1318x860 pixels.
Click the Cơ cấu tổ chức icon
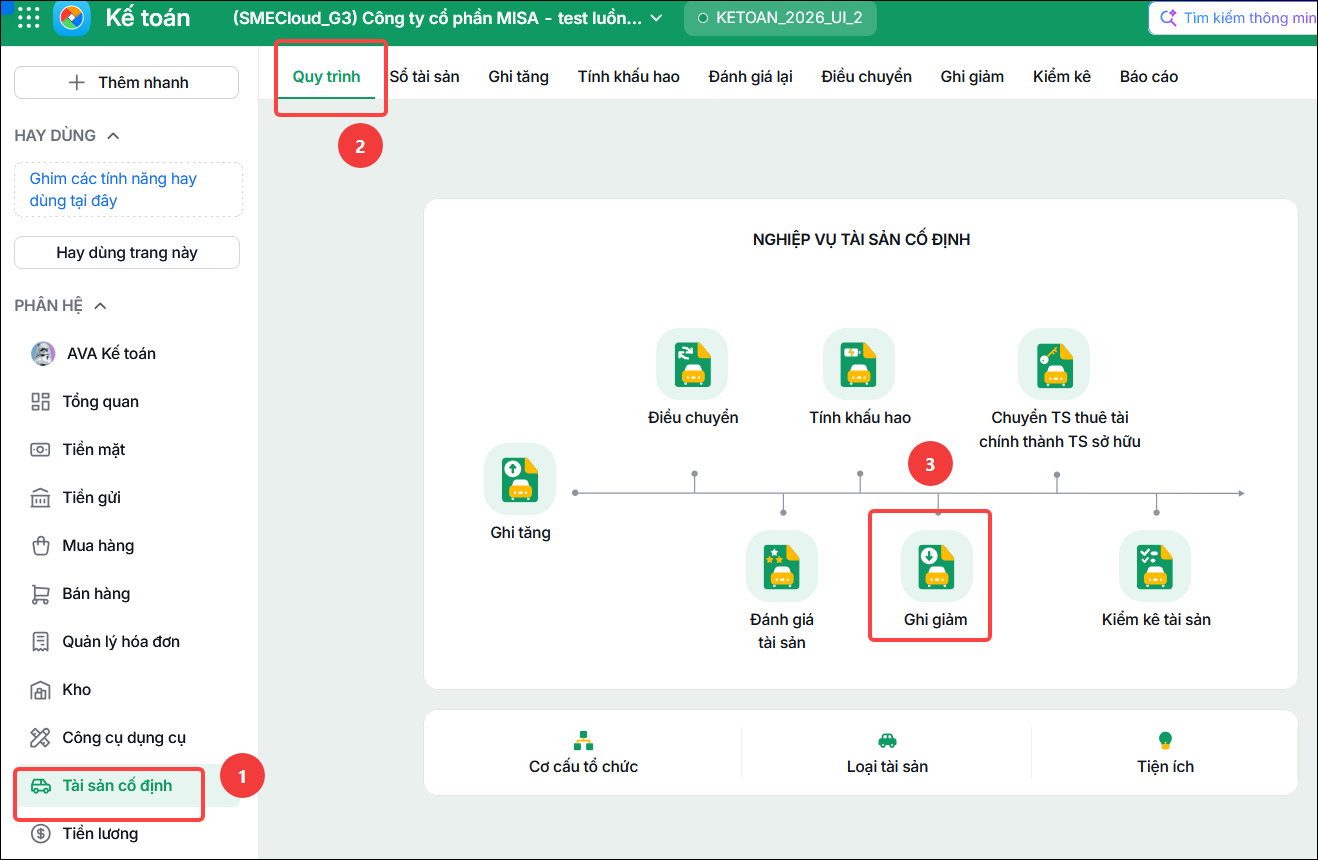[583, 740]
